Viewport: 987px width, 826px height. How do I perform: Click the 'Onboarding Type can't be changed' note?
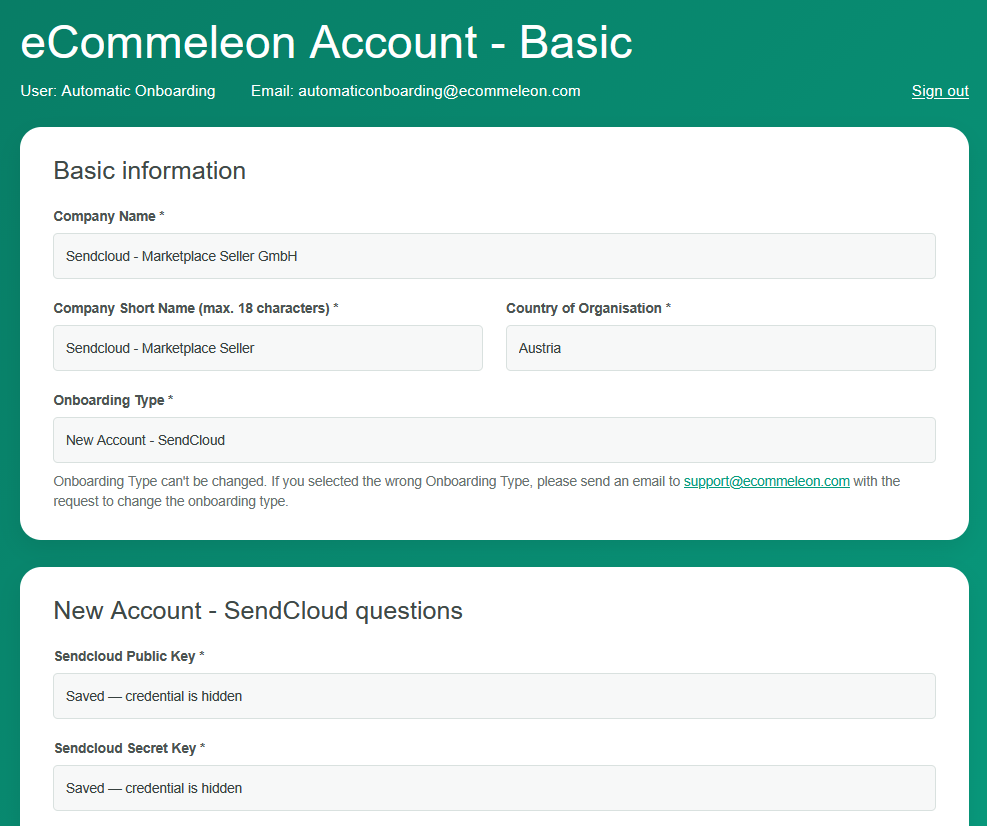[477, 491]
